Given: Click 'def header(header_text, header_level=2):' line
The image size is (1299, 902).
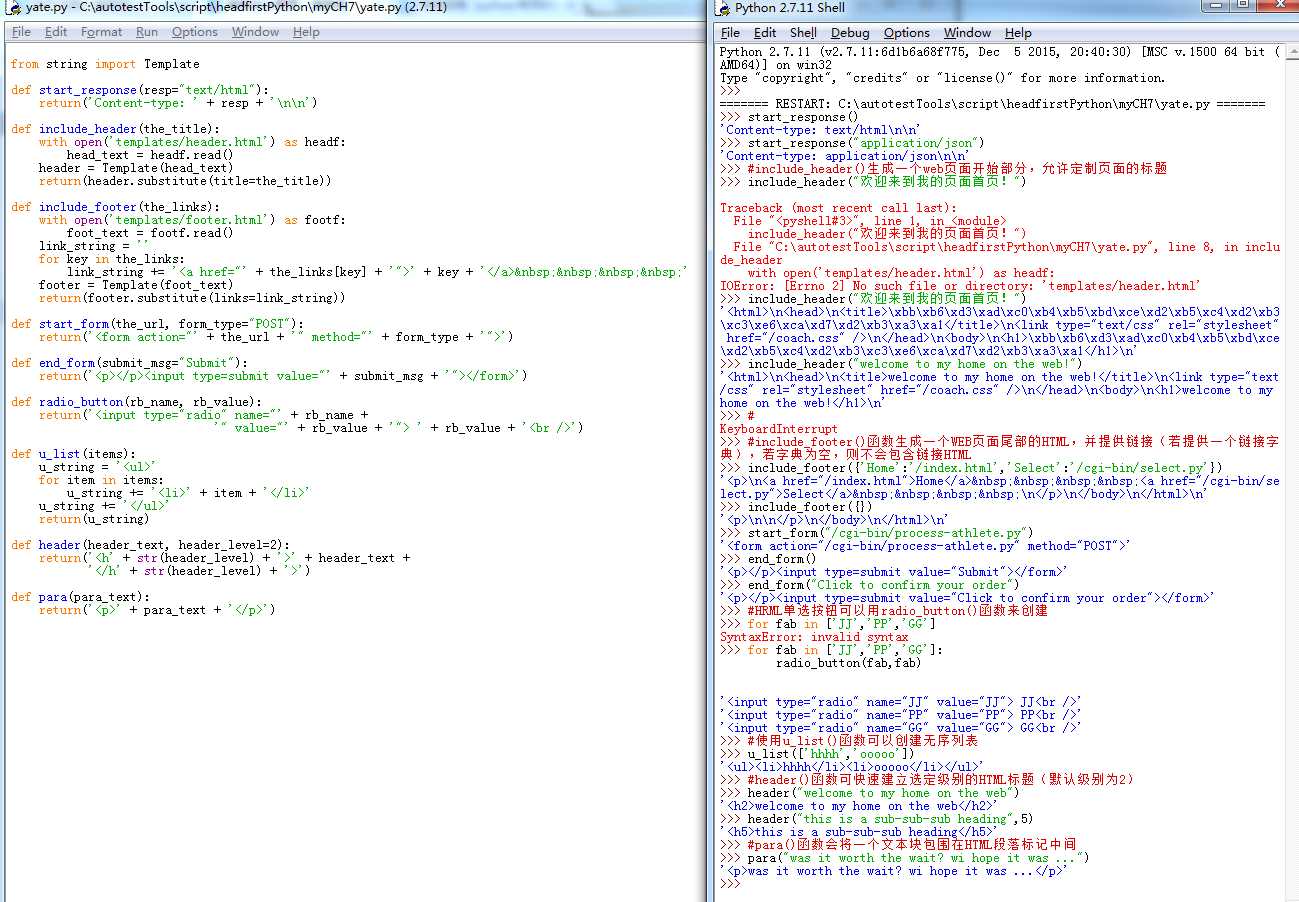Looking at the screenshot, I should pyautogui.click(x=150, y=545).
